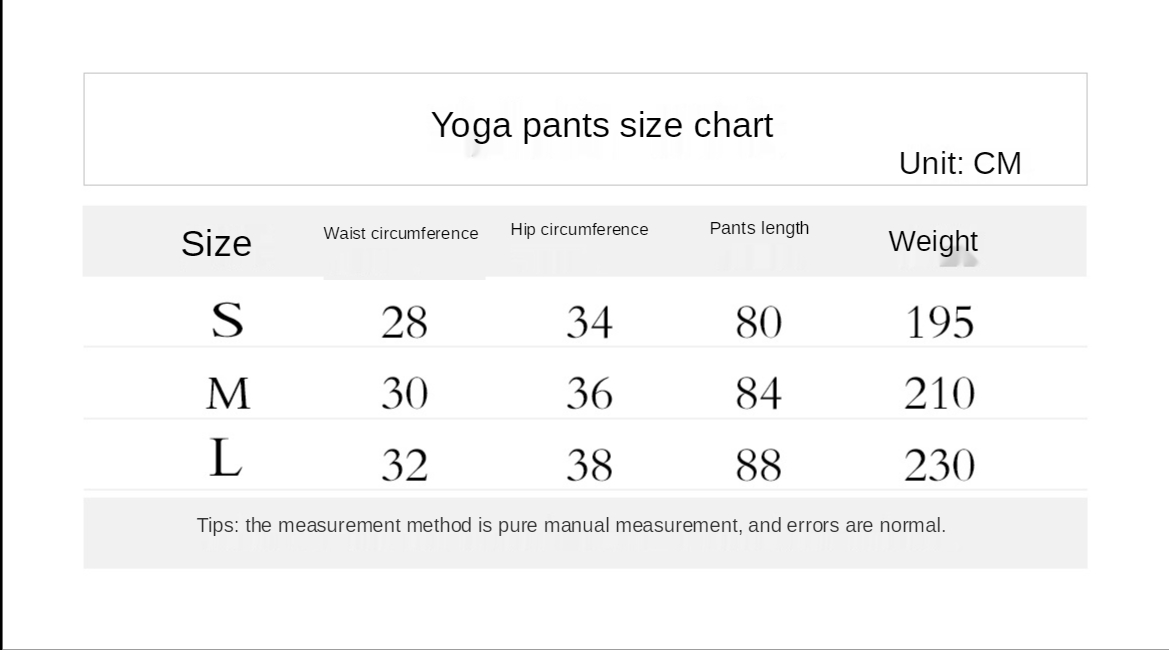This screenshot has height=650, width=1169.
Task: Click the waist value 28
Action: coord(404,323)
